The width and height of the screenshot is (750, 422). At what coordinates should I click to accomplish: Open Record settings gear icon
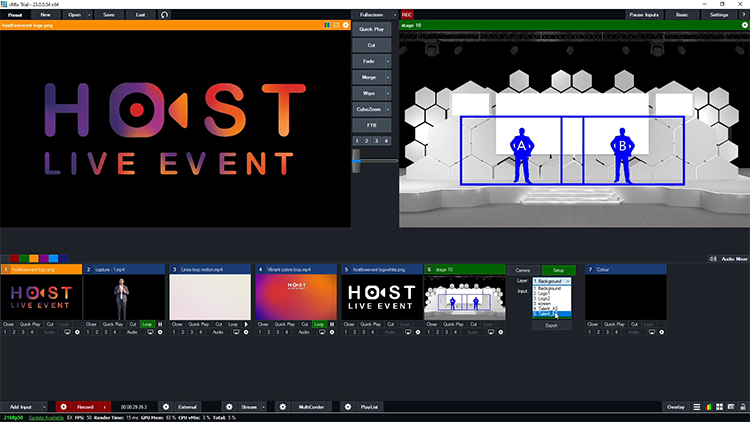point(63,408)
